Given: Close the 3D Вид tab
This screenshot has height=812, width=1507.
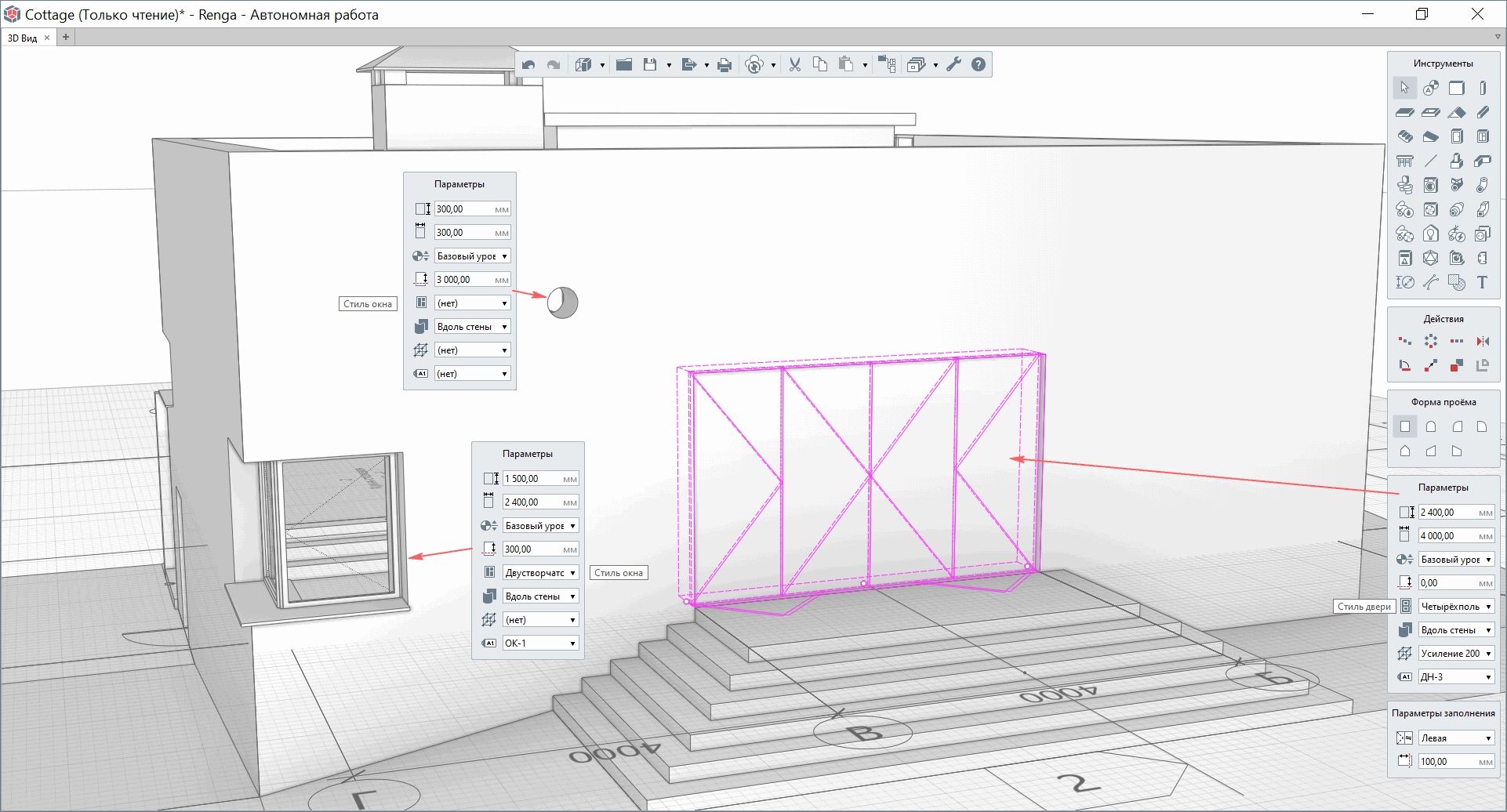Looking at the screenshot, I should pyautogui.click(x=47, y=38).
